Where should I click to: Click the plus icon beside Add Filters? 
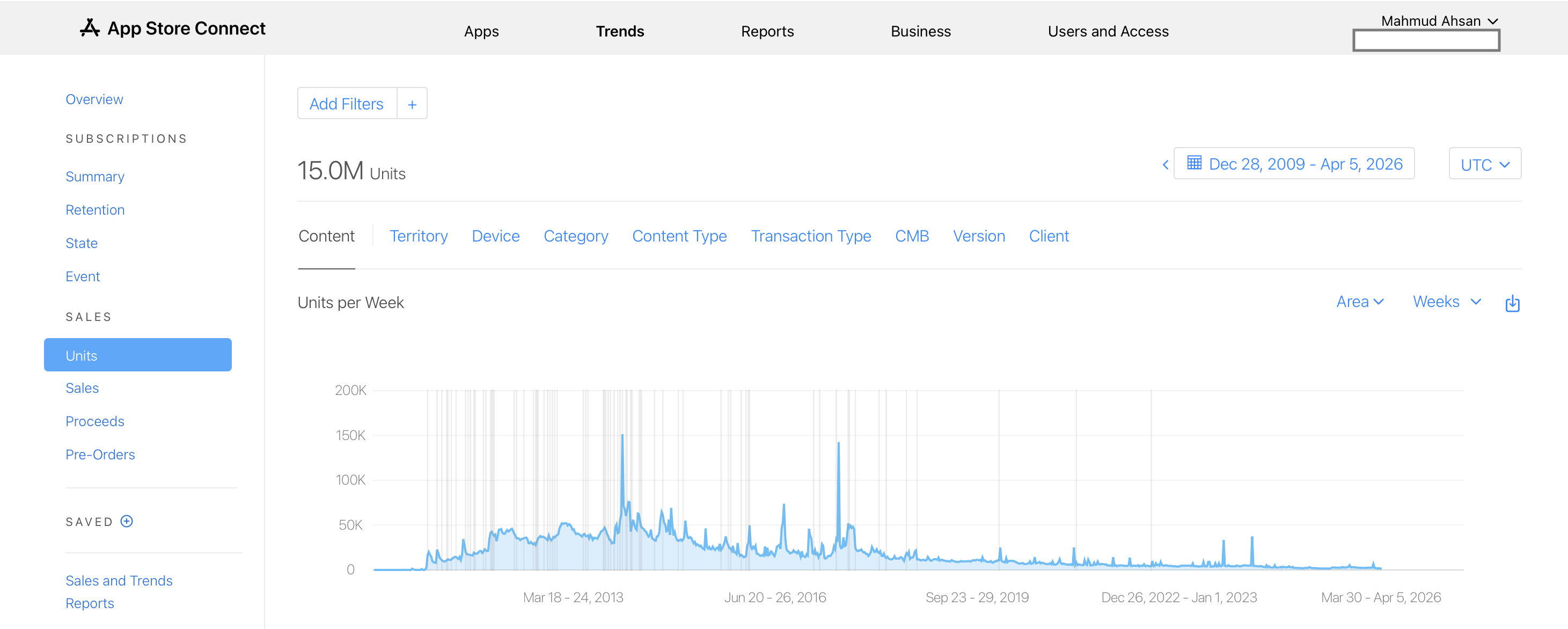point(412,104)
